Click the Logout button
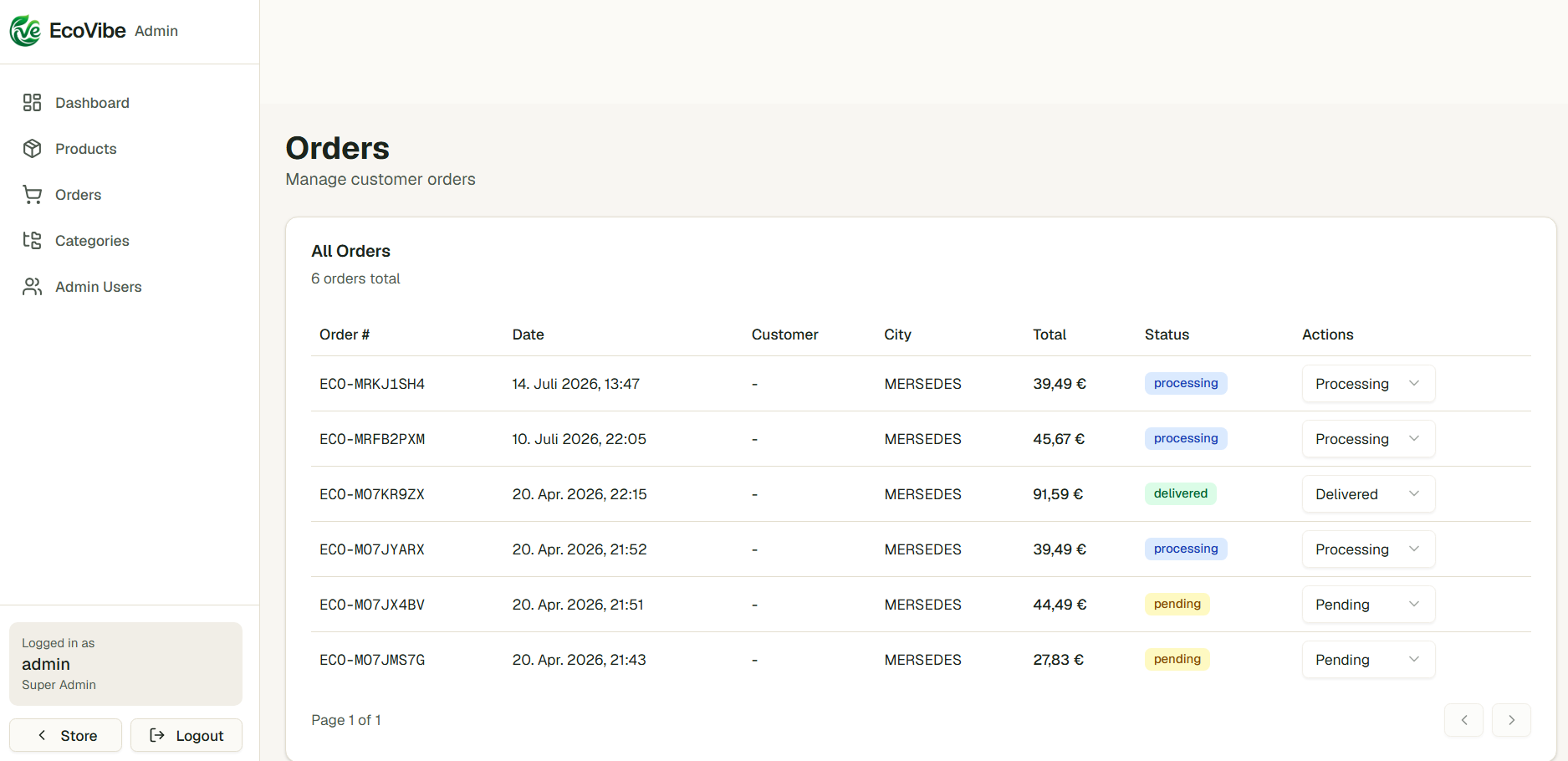 [186, 735]
